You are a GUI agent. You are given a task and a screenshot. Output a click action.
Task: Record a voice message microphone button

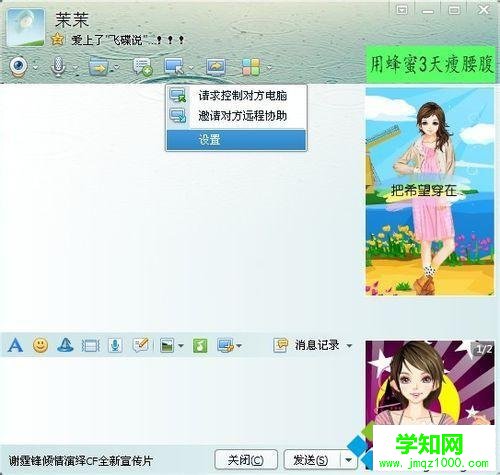115,345
